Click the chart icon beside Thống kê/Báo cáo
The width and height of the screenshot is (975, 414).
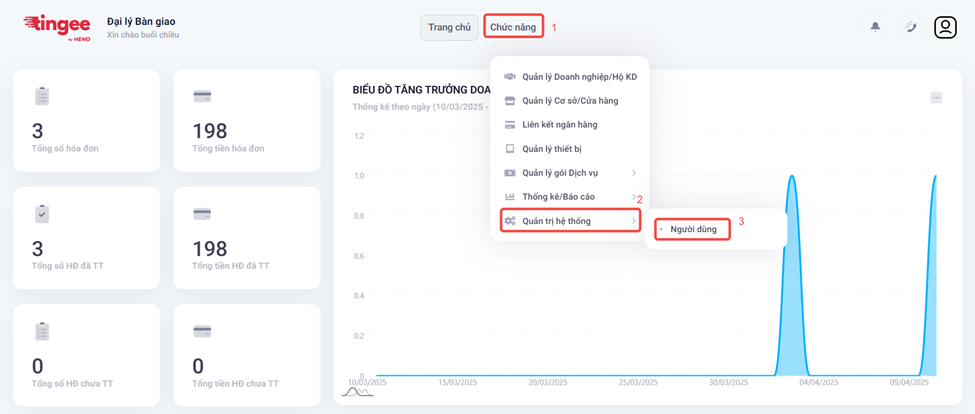[x=510, y=197]
